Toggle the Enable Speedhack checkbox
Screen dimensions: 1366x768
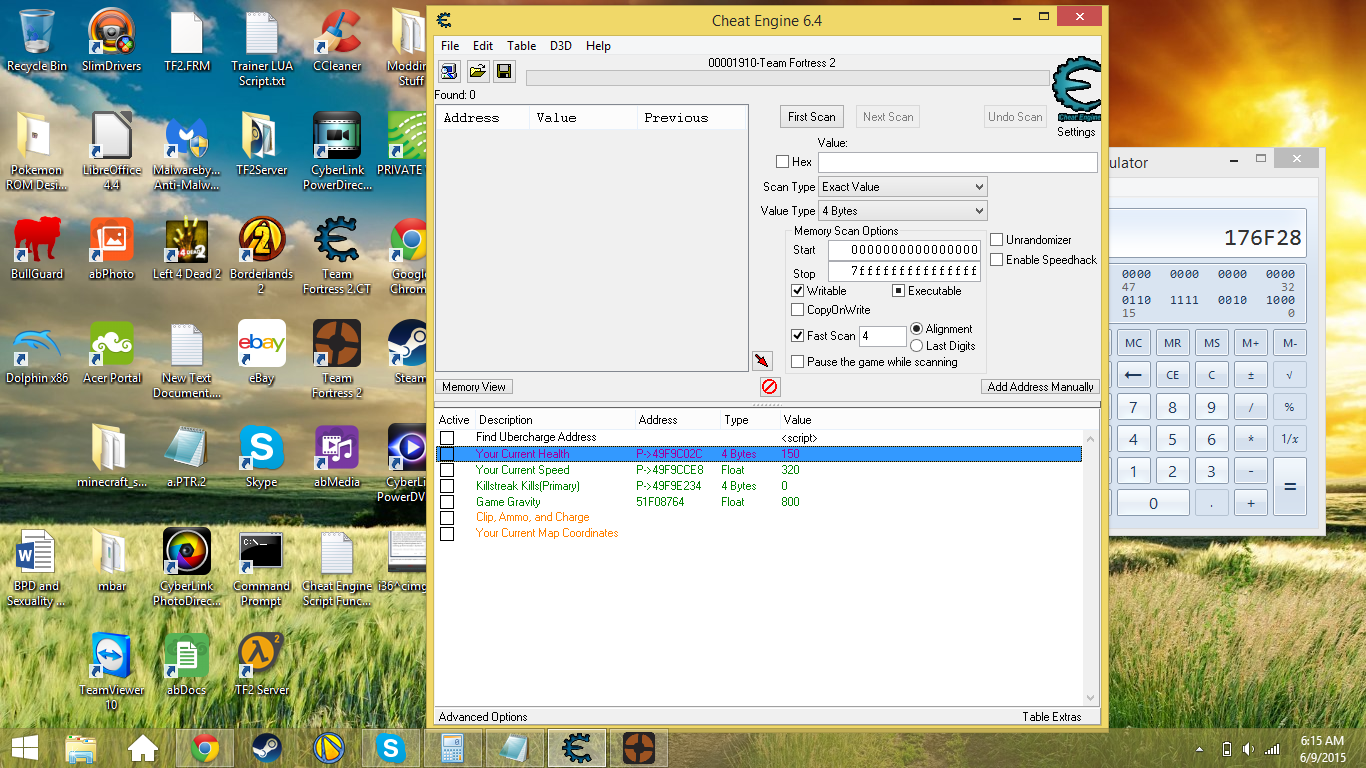coord(996,260)
